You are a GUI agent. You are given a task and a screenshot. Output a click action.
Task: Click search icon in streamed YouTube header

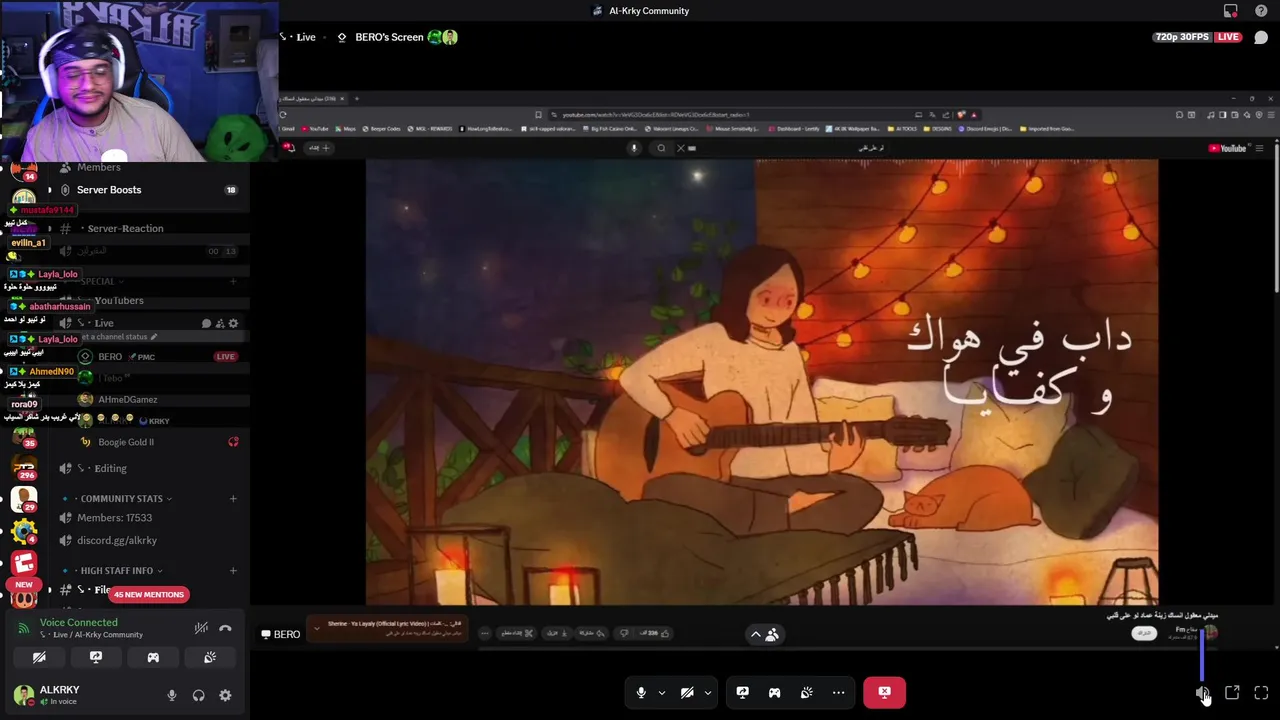661,148
